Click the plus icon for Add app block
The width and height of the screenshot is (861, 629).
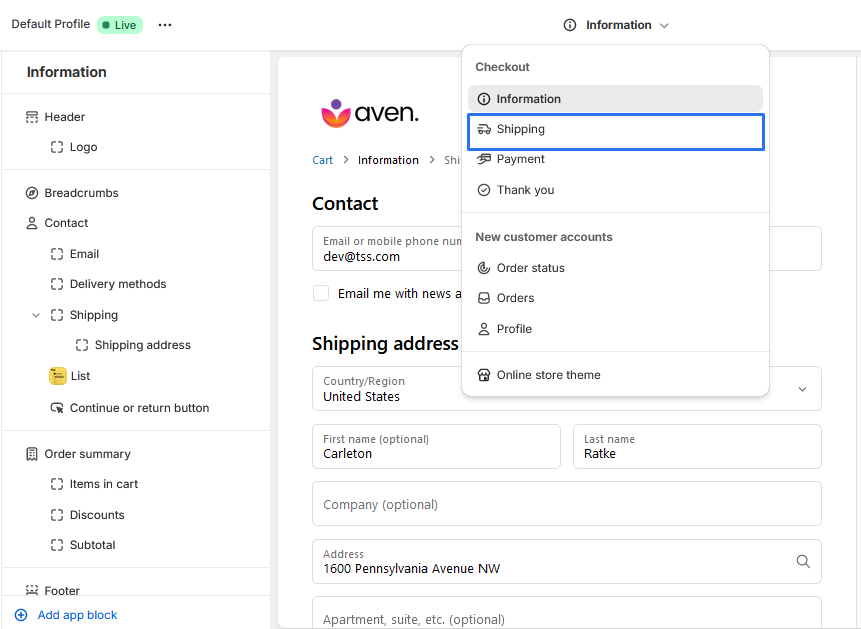21,615
